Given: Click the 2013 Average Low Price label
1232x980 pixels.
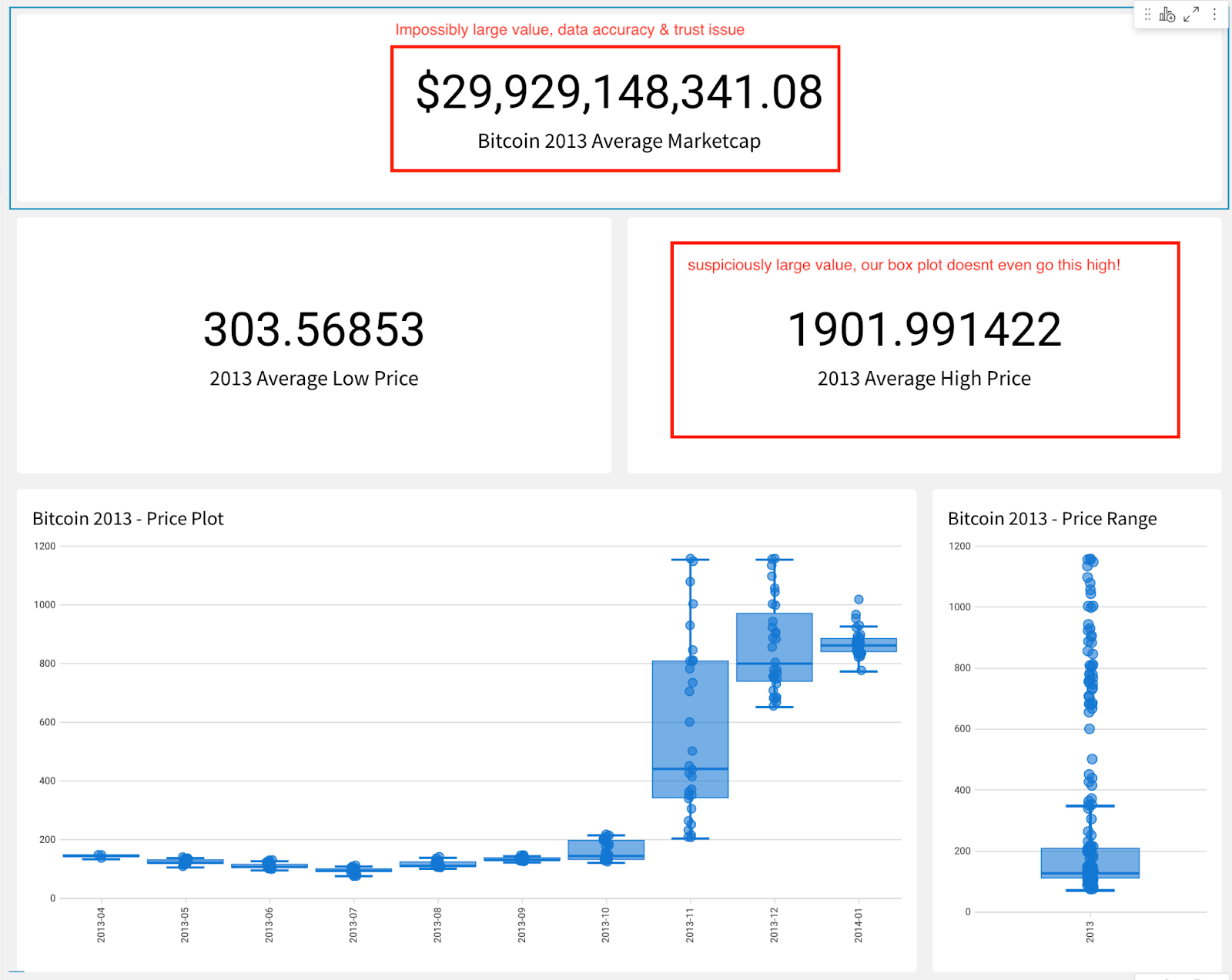Looking at the screenshot, I should coord(313,379).
